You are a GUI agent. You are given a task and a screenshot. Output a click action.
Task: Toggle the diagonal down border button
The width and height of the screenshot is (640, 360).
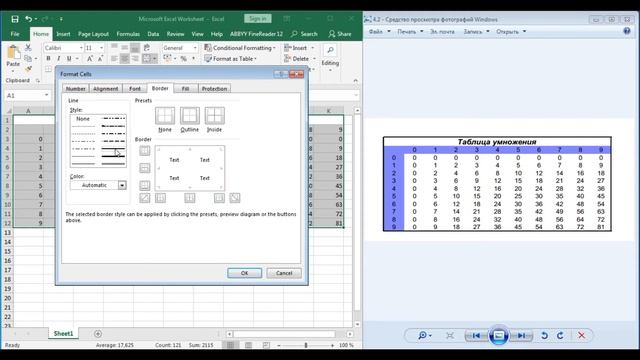235,198
